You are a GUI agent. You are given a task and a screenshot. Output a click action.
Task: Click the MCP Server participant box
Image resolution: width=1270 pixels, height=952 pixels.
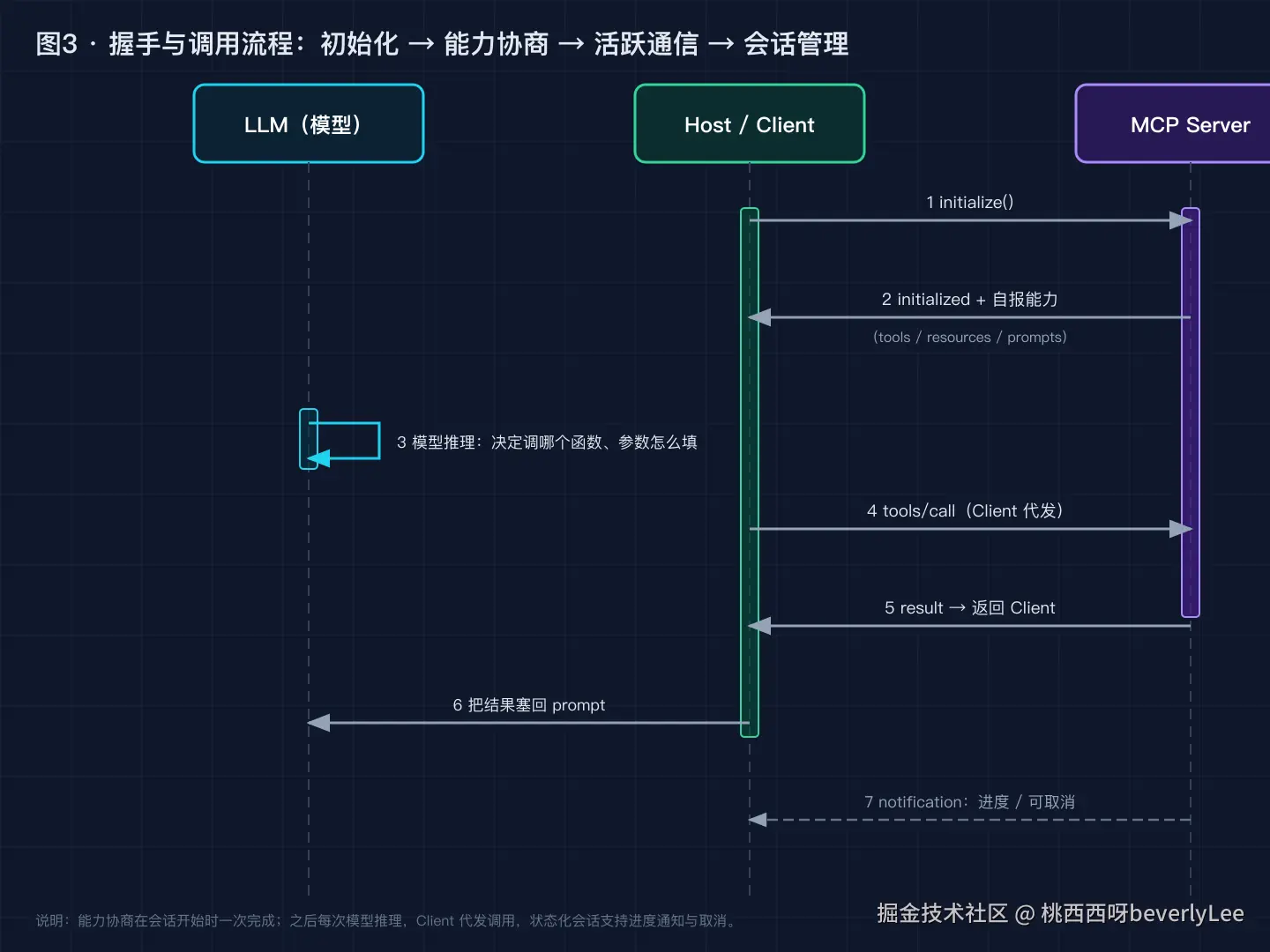(x=1173, y=123)
